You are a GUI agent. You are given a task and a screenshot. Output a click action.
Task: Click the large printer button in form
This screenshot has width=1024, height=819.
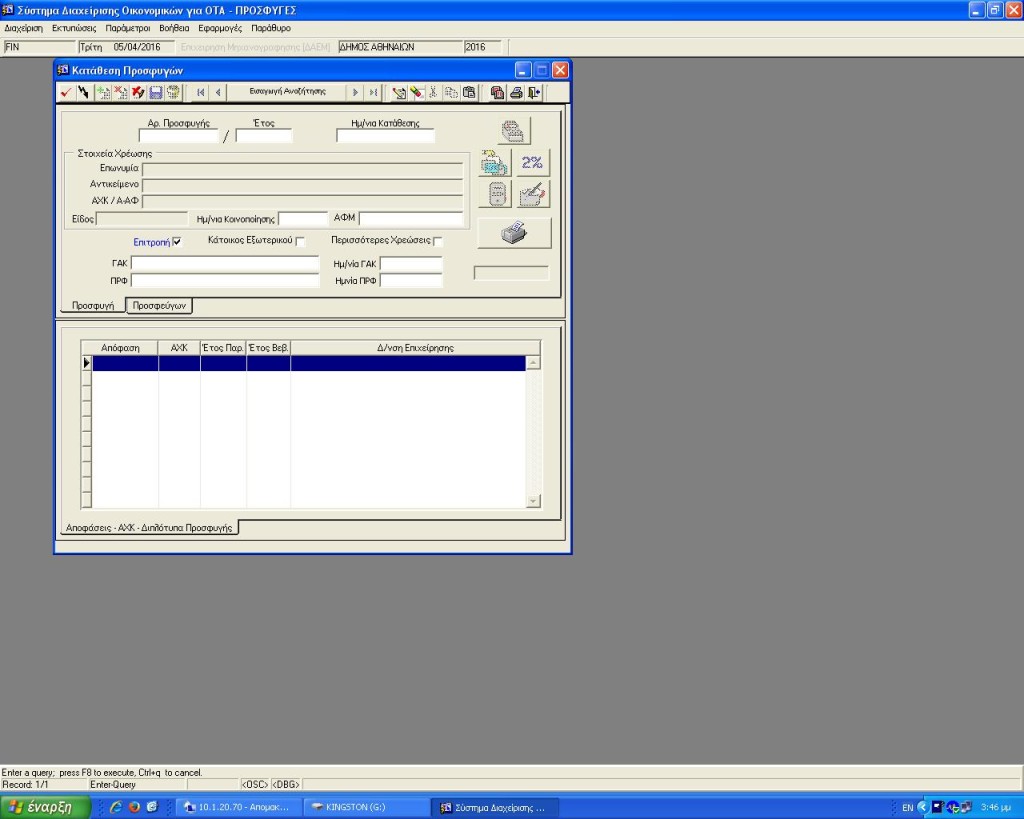[514, 233]
